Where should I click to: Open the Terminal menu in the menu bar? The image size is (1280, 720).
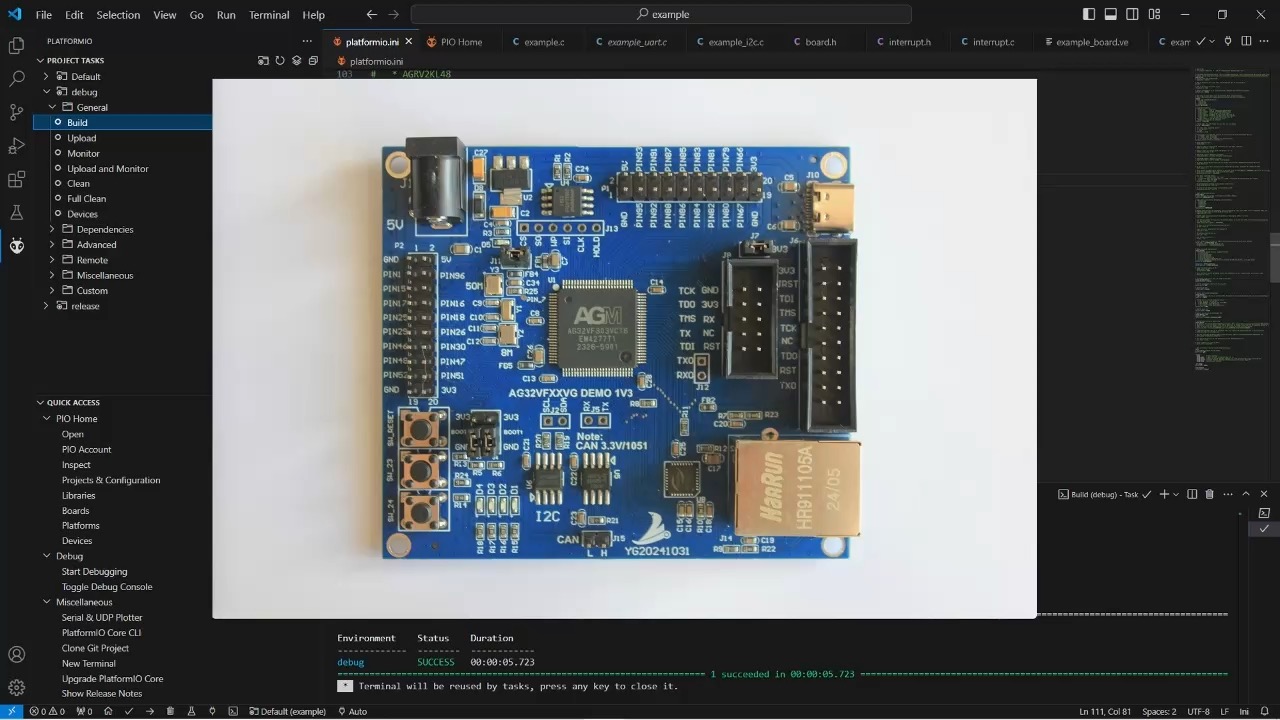coord(269,15)
